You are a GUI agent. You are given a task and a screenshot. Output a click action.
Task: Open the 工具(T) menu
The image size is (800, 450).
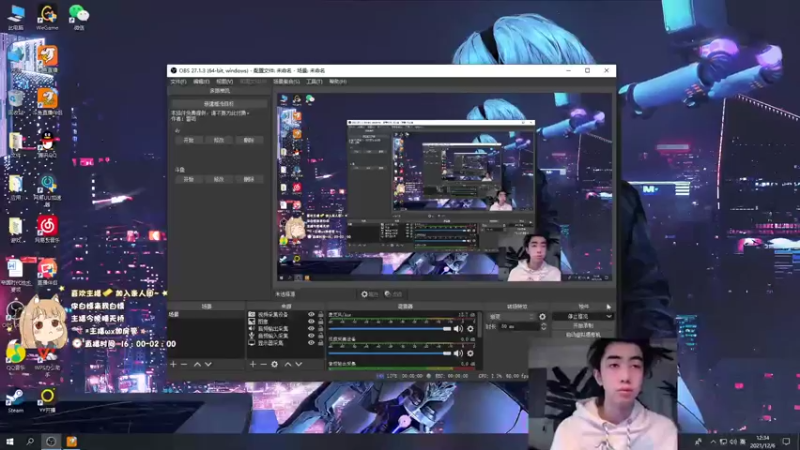pos(314,82)
